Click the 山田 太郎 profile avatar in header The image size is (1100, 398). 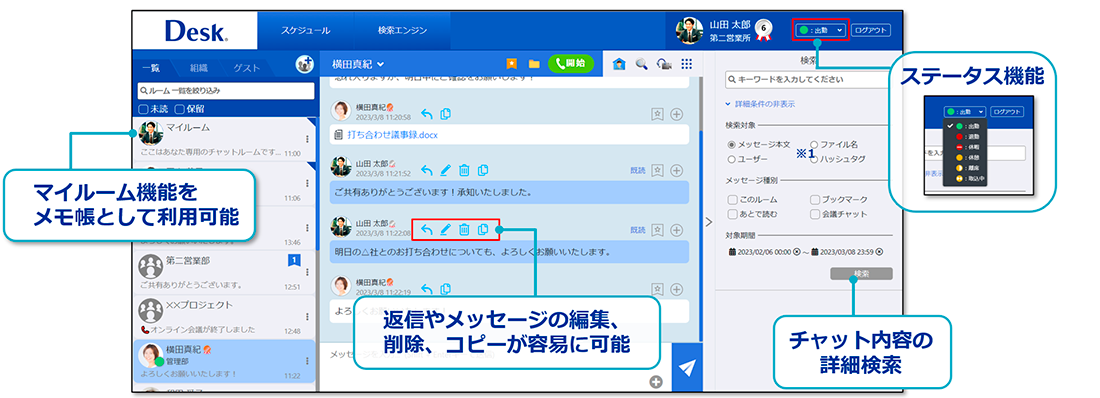point(689,30)
